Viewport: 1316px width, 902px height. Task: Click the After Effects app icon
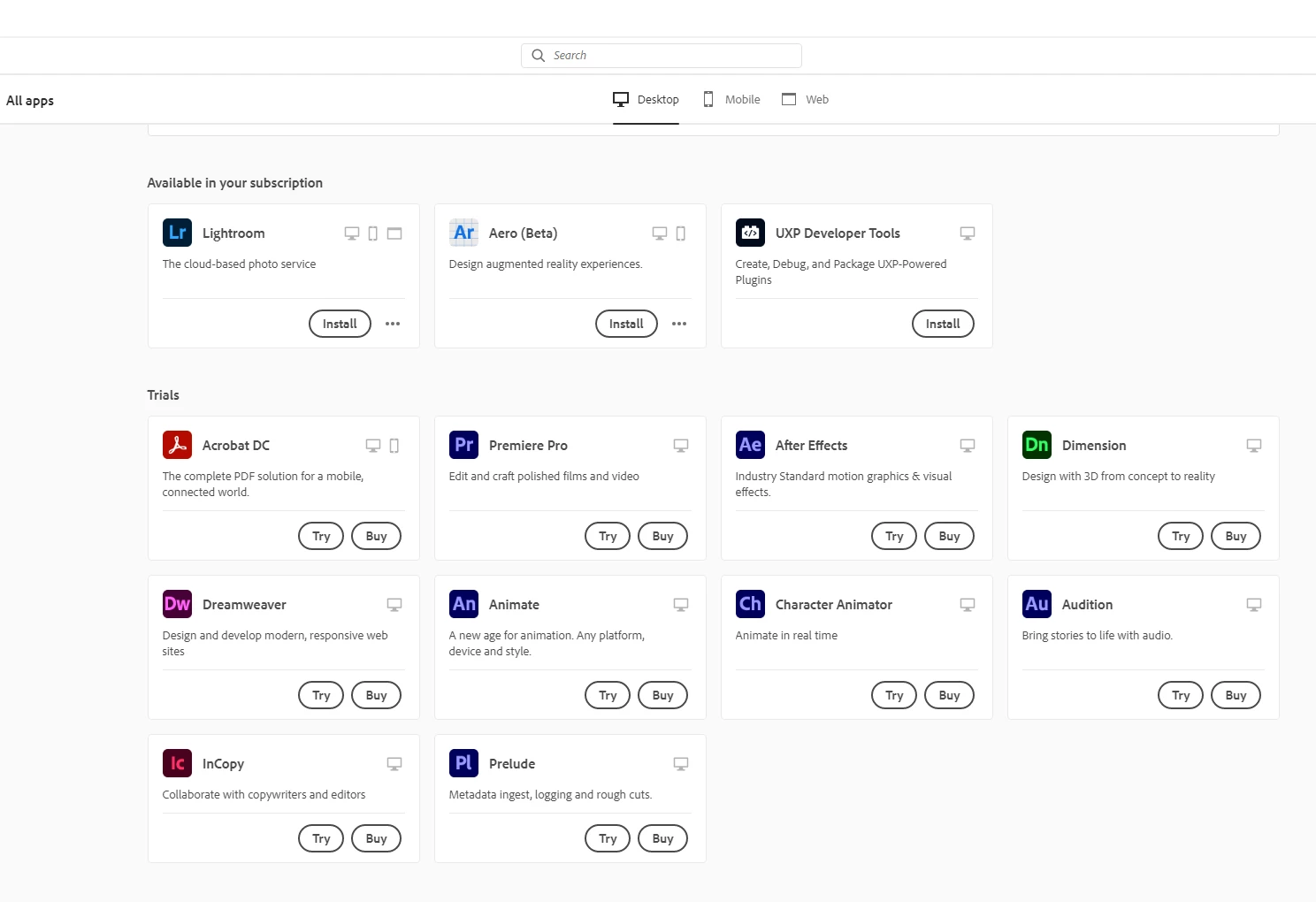pos(750,445)
